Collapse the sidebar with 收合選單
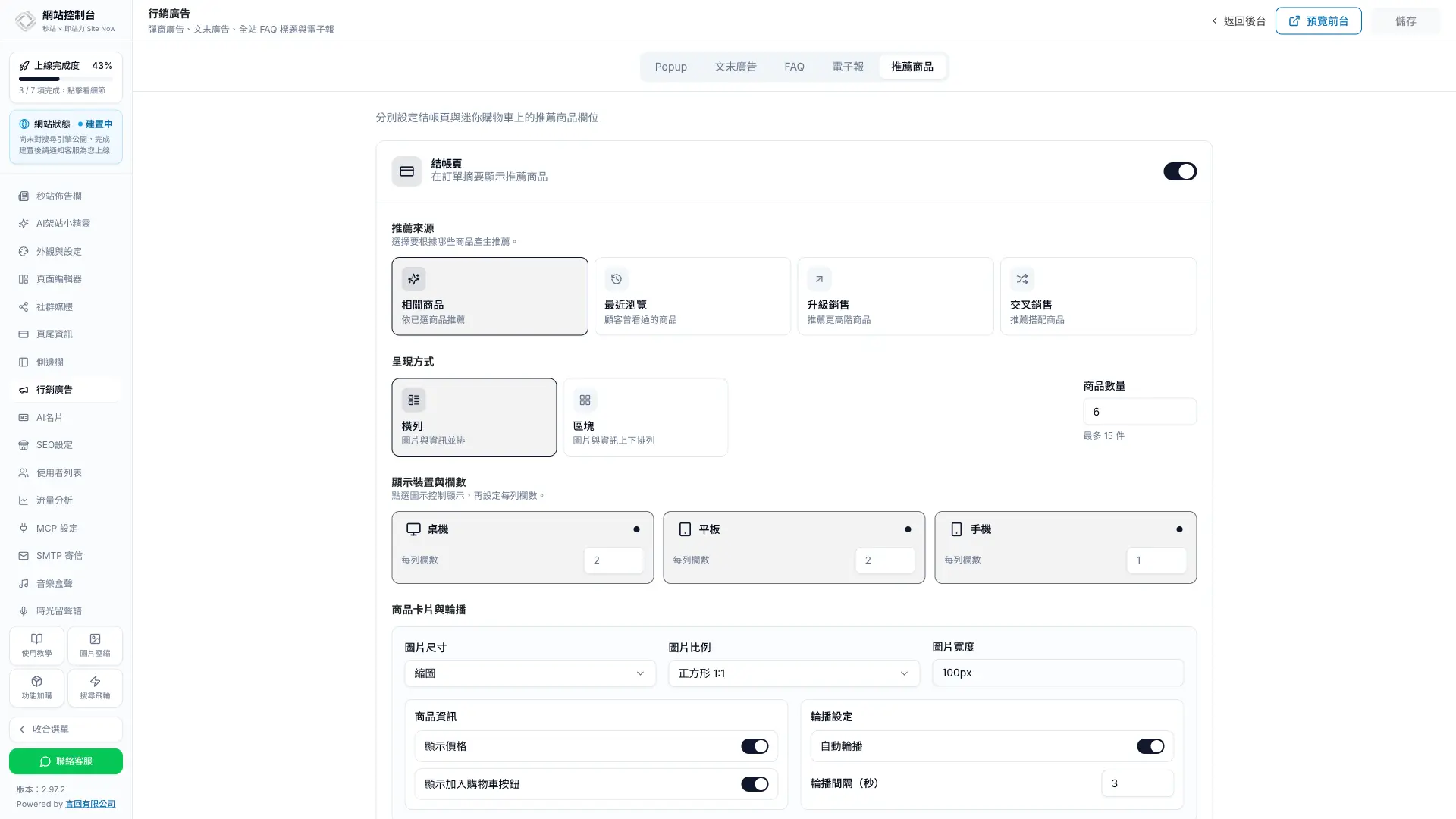 66,730
